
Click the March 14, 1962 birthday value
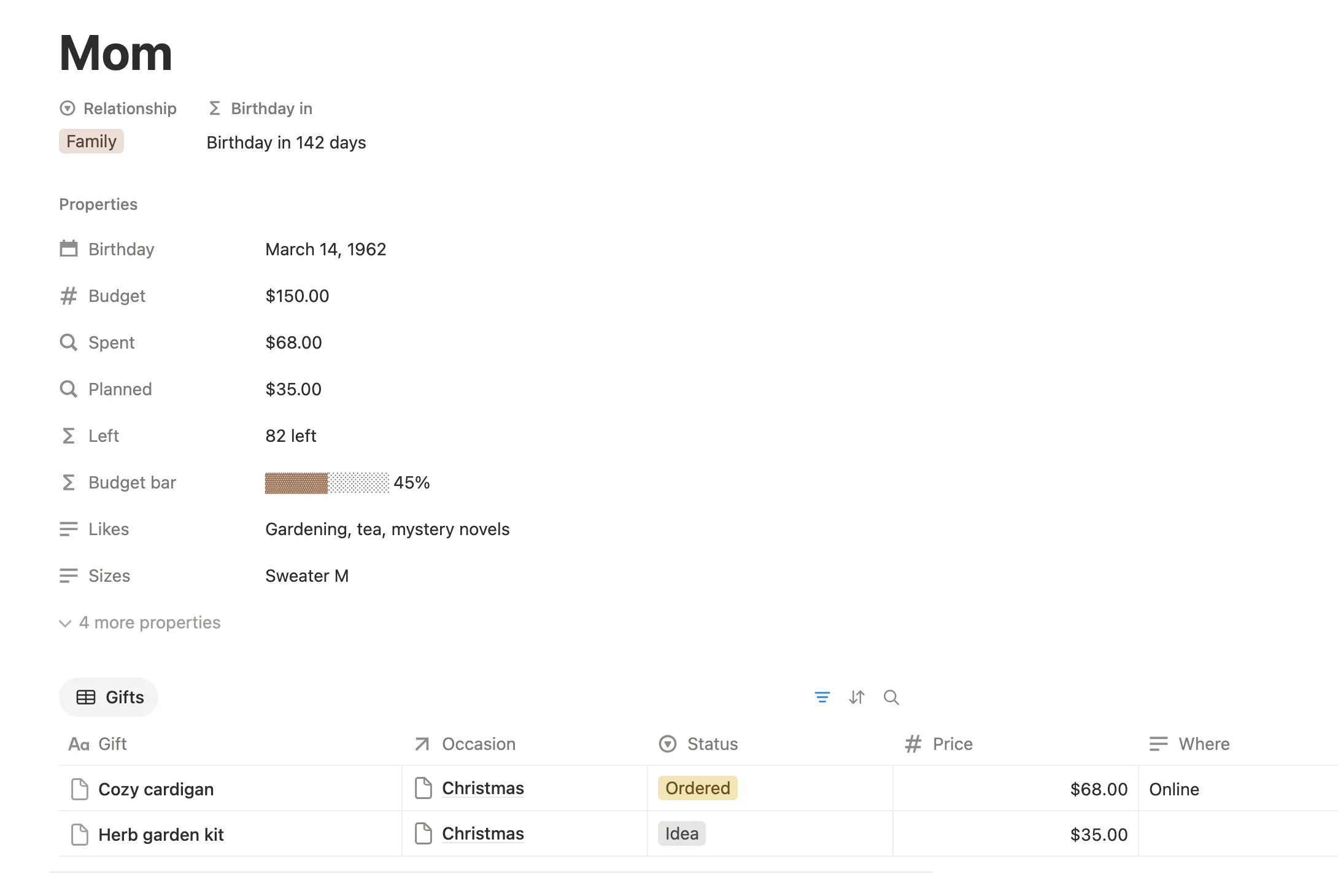[x=325, y=249]
